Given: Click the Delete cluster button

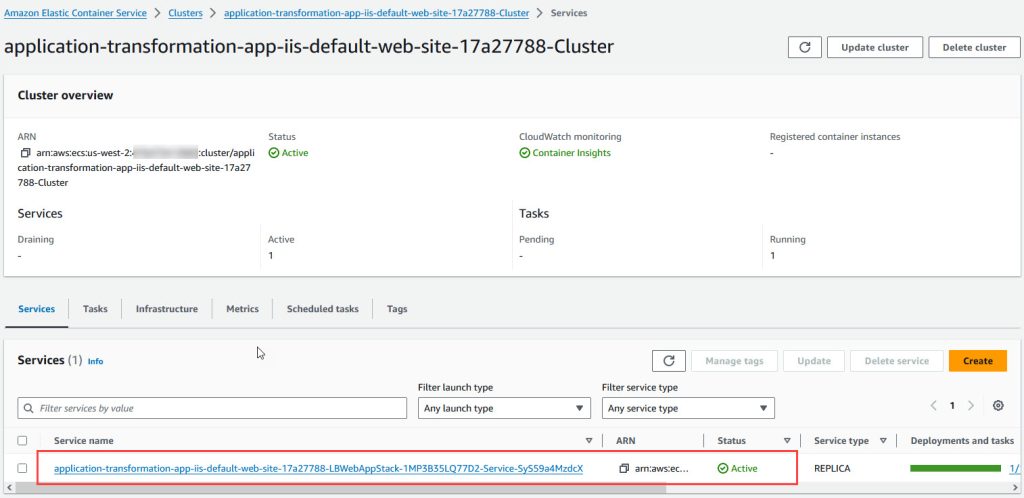Looking at the screenshot, I should click(x=974, y=48).
